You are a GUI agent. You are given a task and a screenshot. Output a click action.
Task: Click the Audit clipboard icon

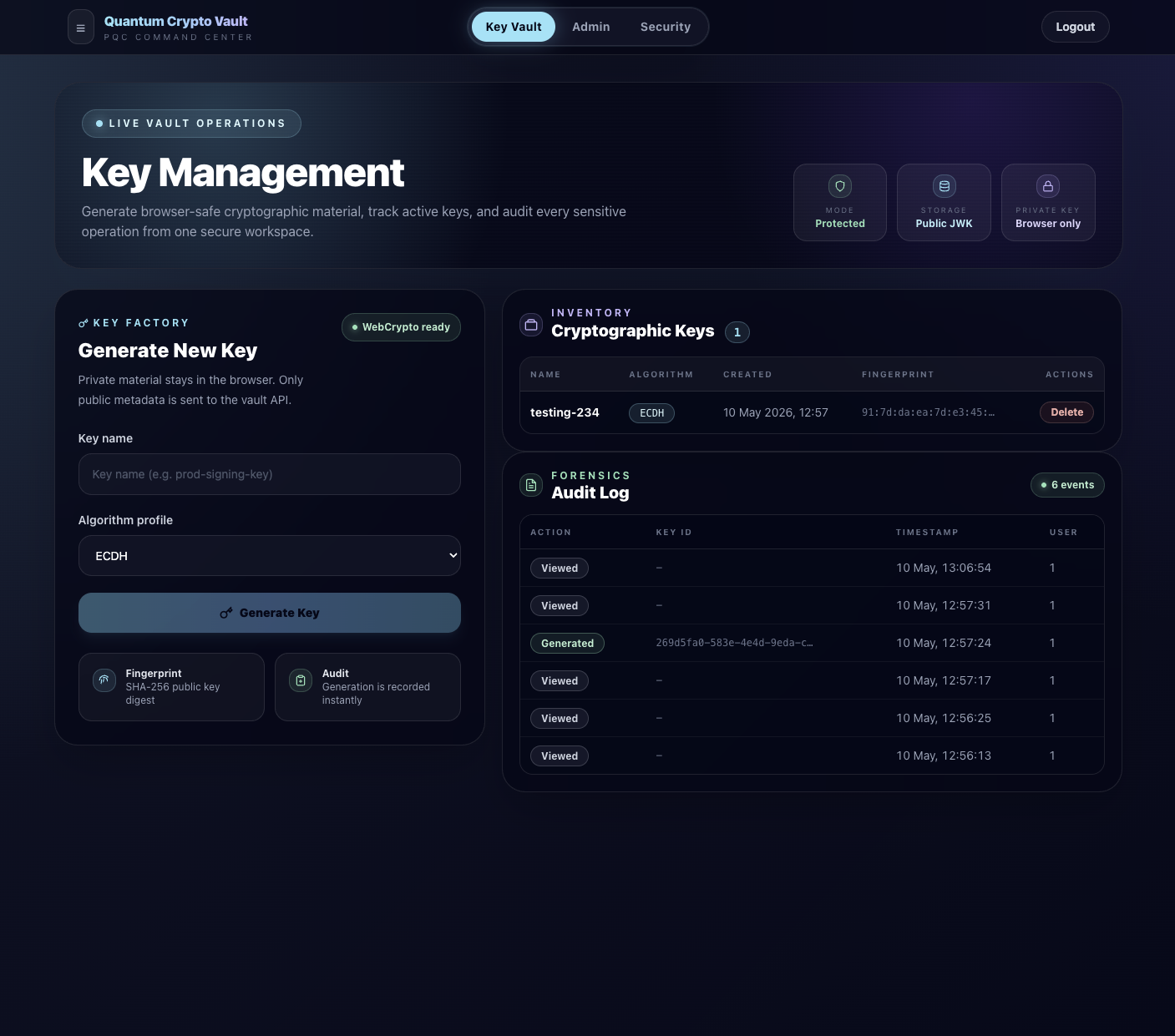tap(301, 680)
